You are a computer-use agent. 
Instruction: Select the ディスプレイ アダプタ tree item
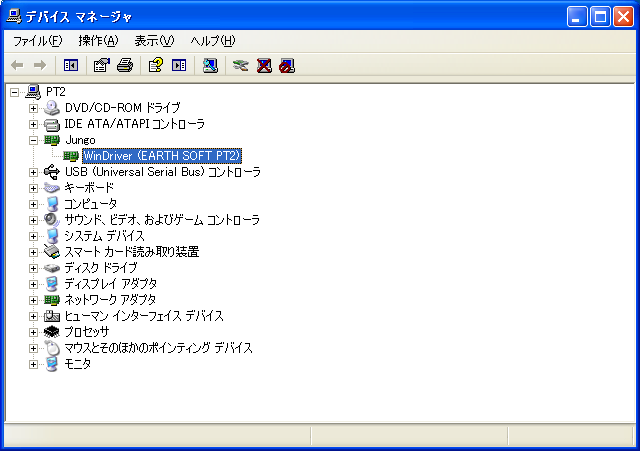pyautogui.click(x=110, y=284)
